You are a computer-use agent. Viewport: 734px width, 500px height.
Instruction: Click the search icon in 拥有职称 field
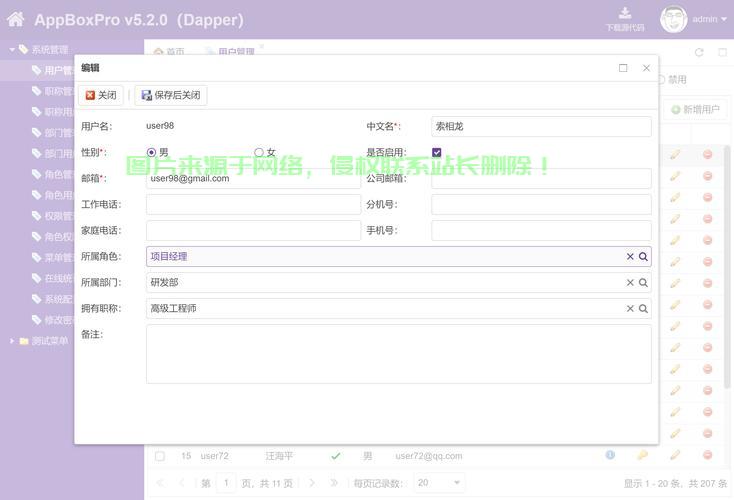[643, 309]
